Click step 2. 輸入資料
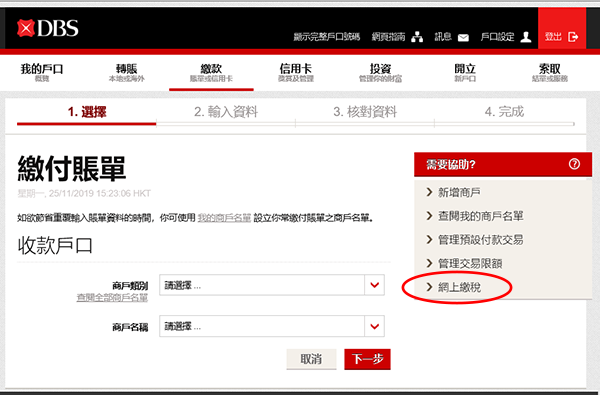Viewport: 600px width, 395px height. [226, 112]
